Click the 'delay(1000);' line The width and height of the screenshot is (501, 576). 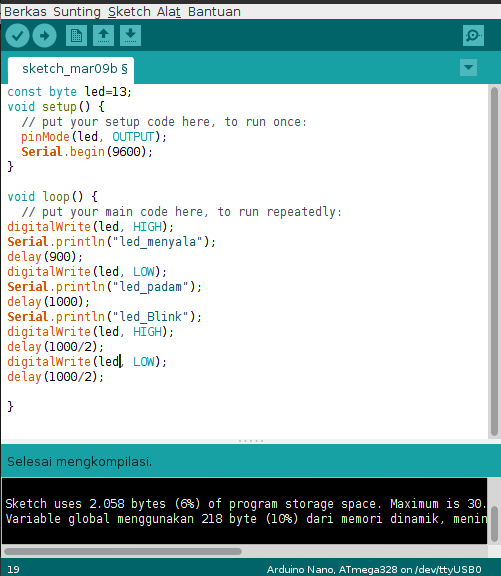[x=48, y=302]
